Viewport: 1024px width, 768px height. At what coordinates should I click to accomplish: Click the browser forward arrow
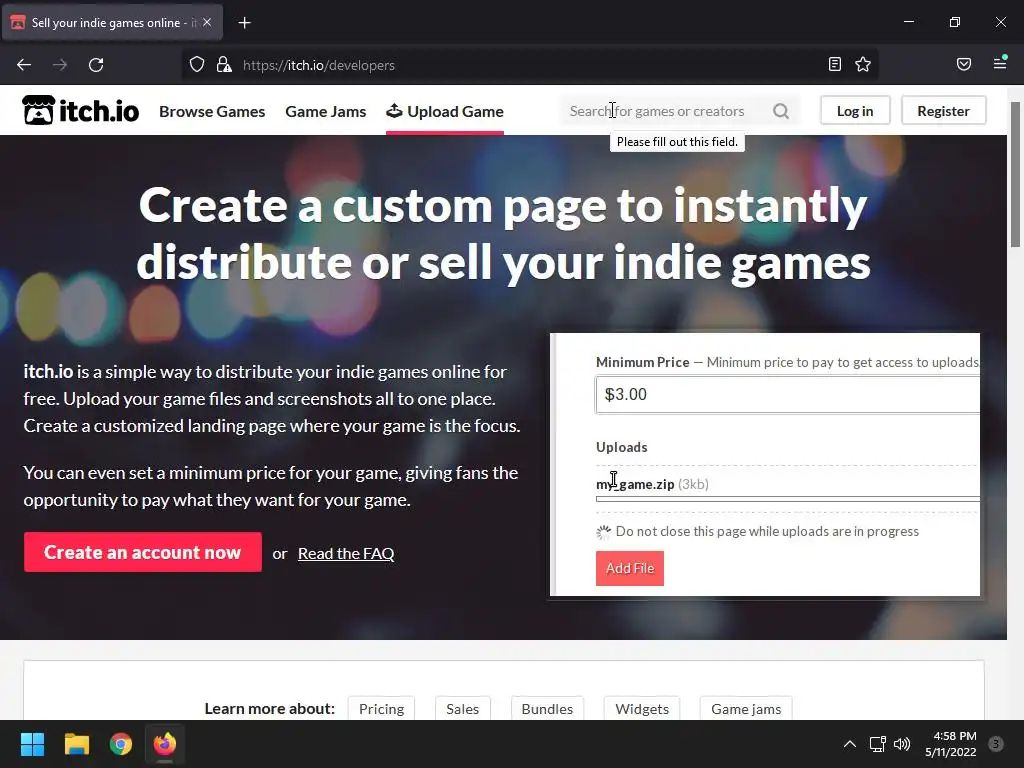[60, 65]
